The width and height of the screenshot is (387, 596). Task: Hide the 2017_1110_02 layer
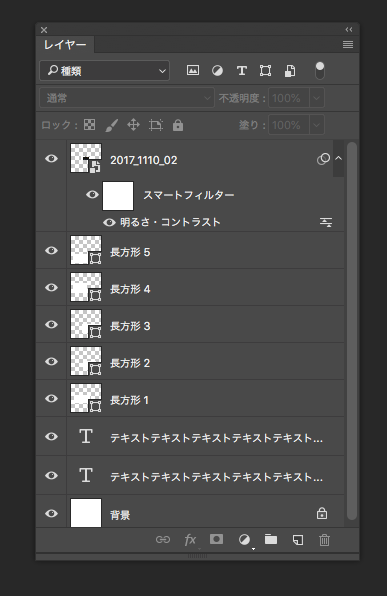click(x=51, y=159)
